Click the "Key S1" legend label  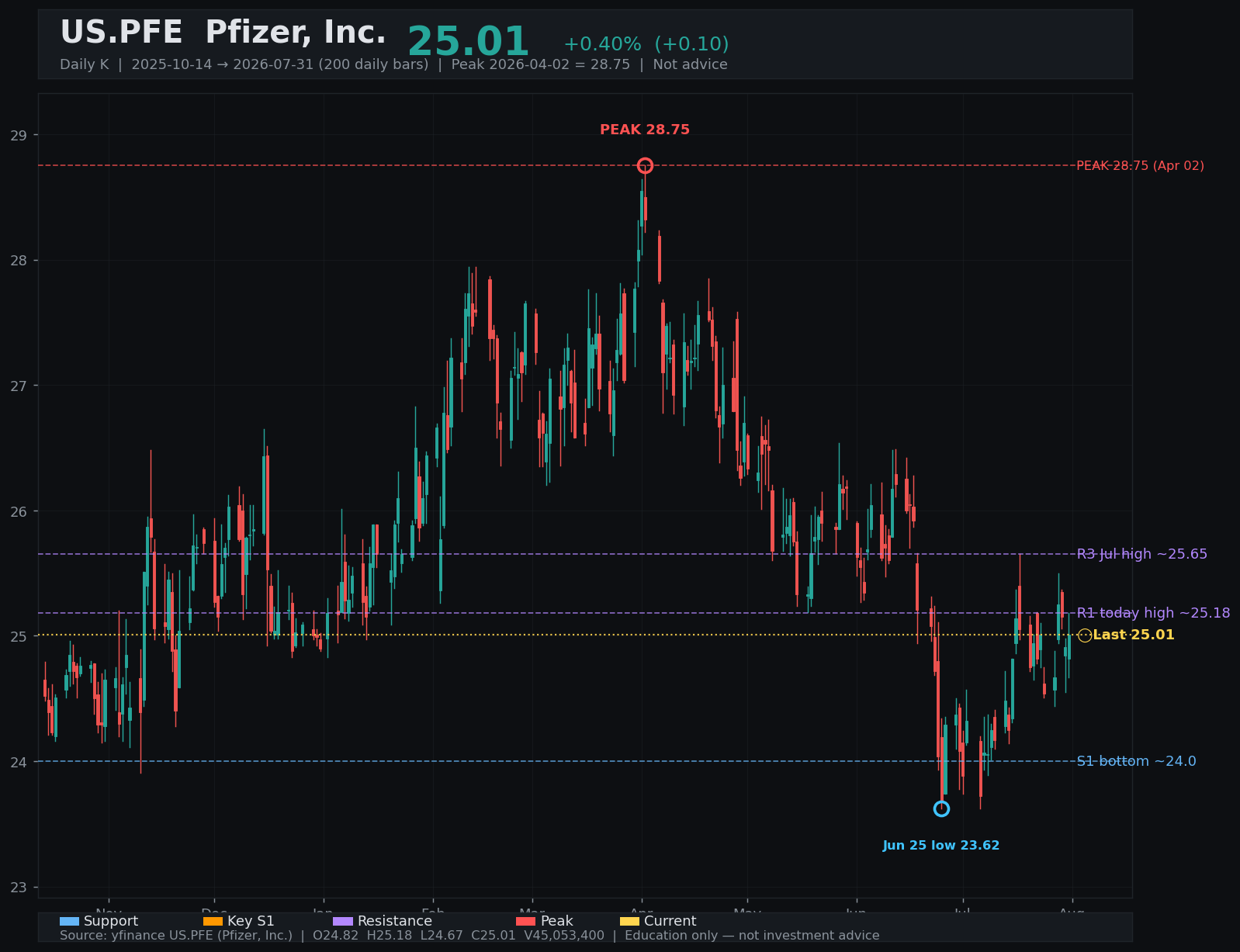[251, 921]
